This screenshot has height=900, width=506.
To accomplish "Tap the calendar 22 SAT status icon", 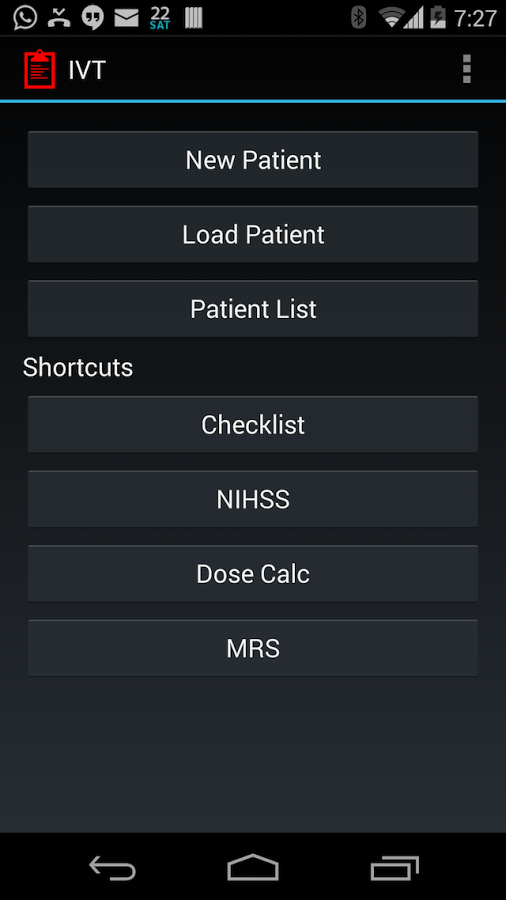I will pyautogui.click(x=160, y=18).
